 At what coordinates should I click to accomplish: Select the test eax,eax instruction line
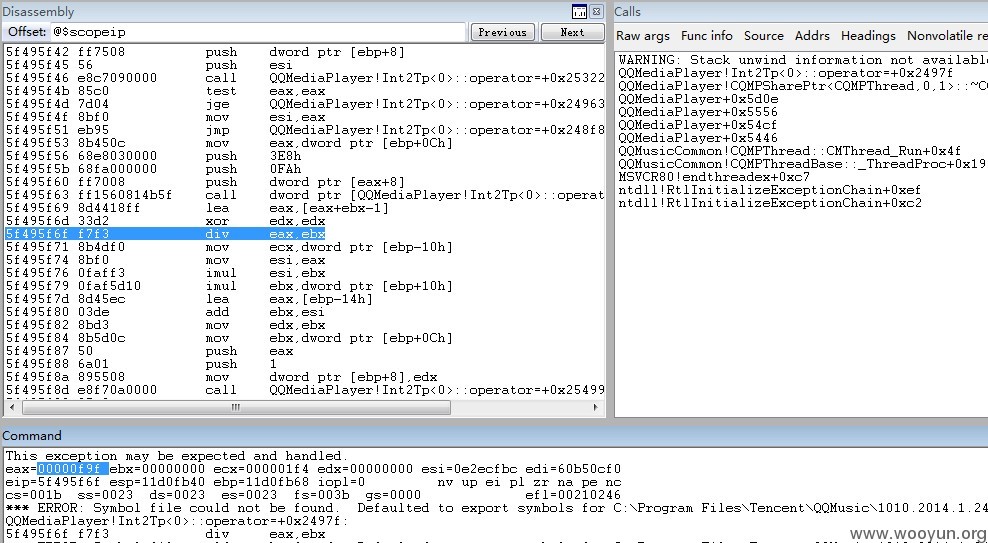tap(165, 91)
